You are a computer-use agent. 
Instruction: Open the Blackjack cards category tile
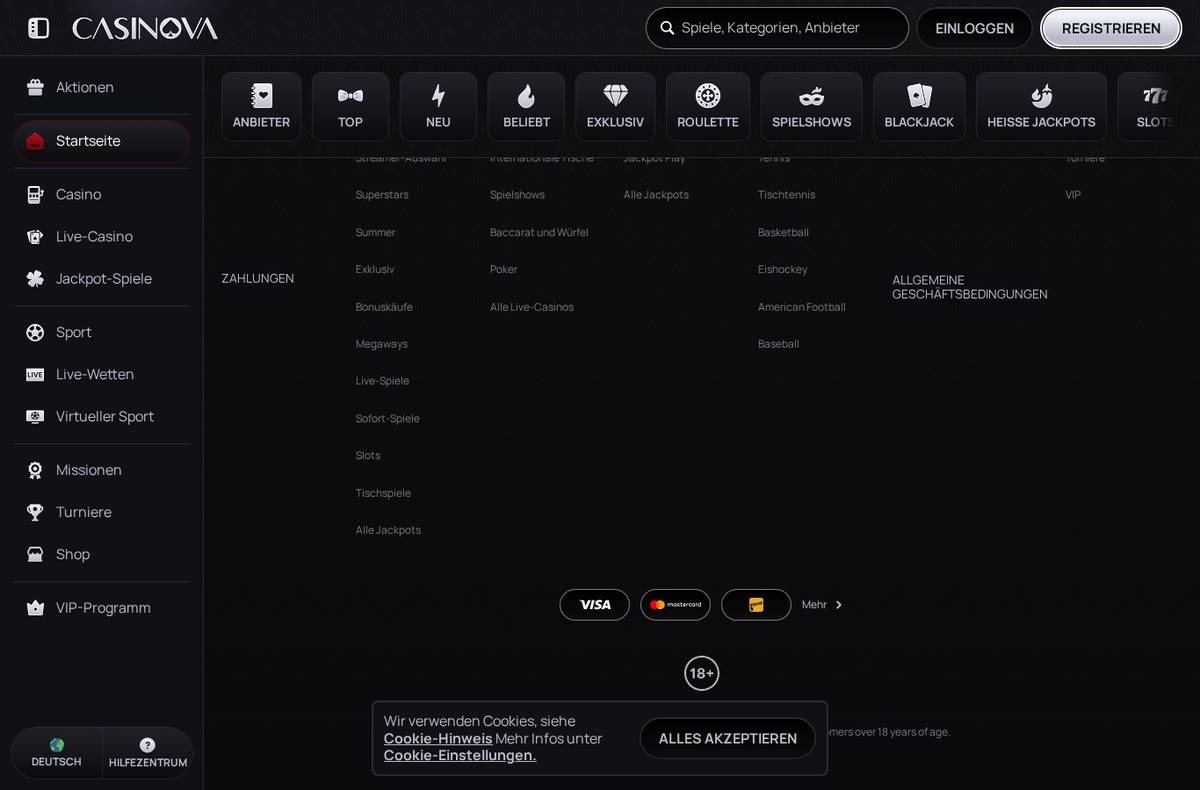coord(919,106)
